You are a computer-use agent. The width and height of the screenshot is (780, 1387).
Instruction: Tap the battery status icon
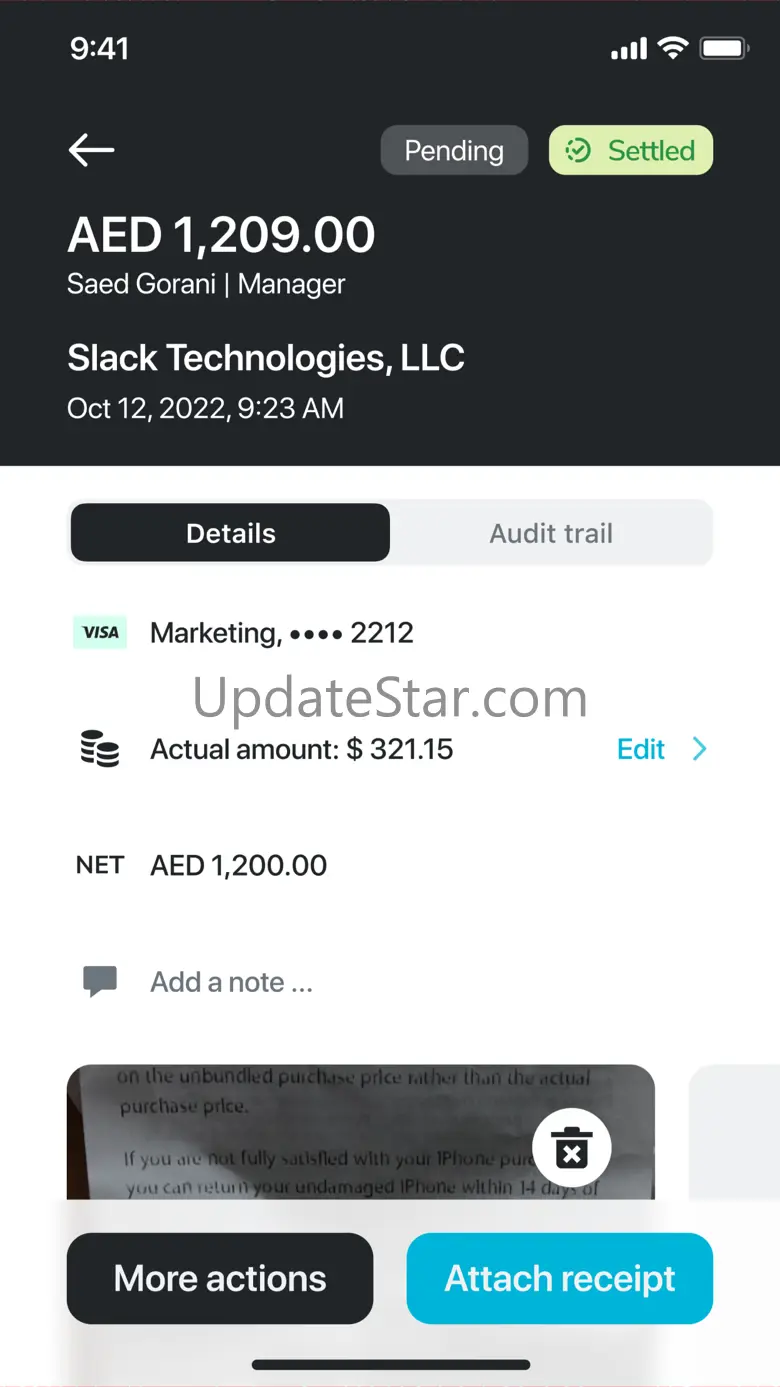pos(724,48)
